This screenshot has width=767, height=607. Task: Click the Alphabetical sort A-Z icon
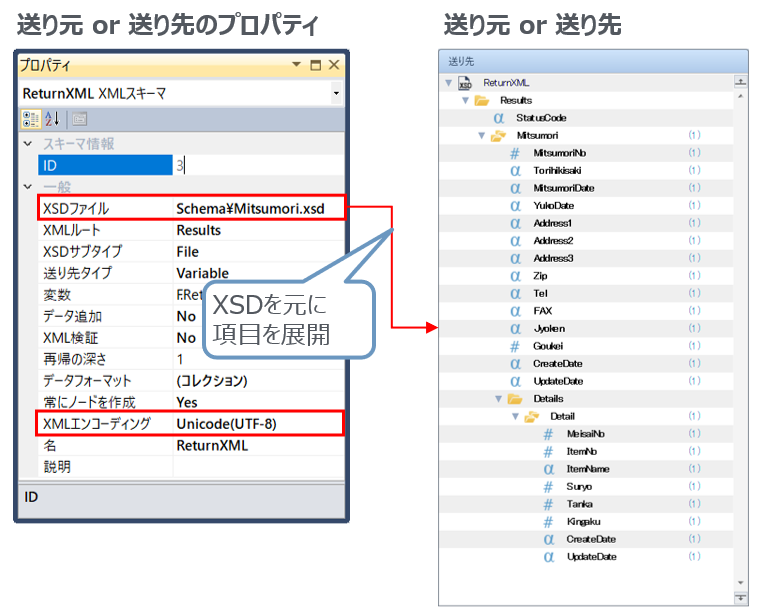[52, 119]
